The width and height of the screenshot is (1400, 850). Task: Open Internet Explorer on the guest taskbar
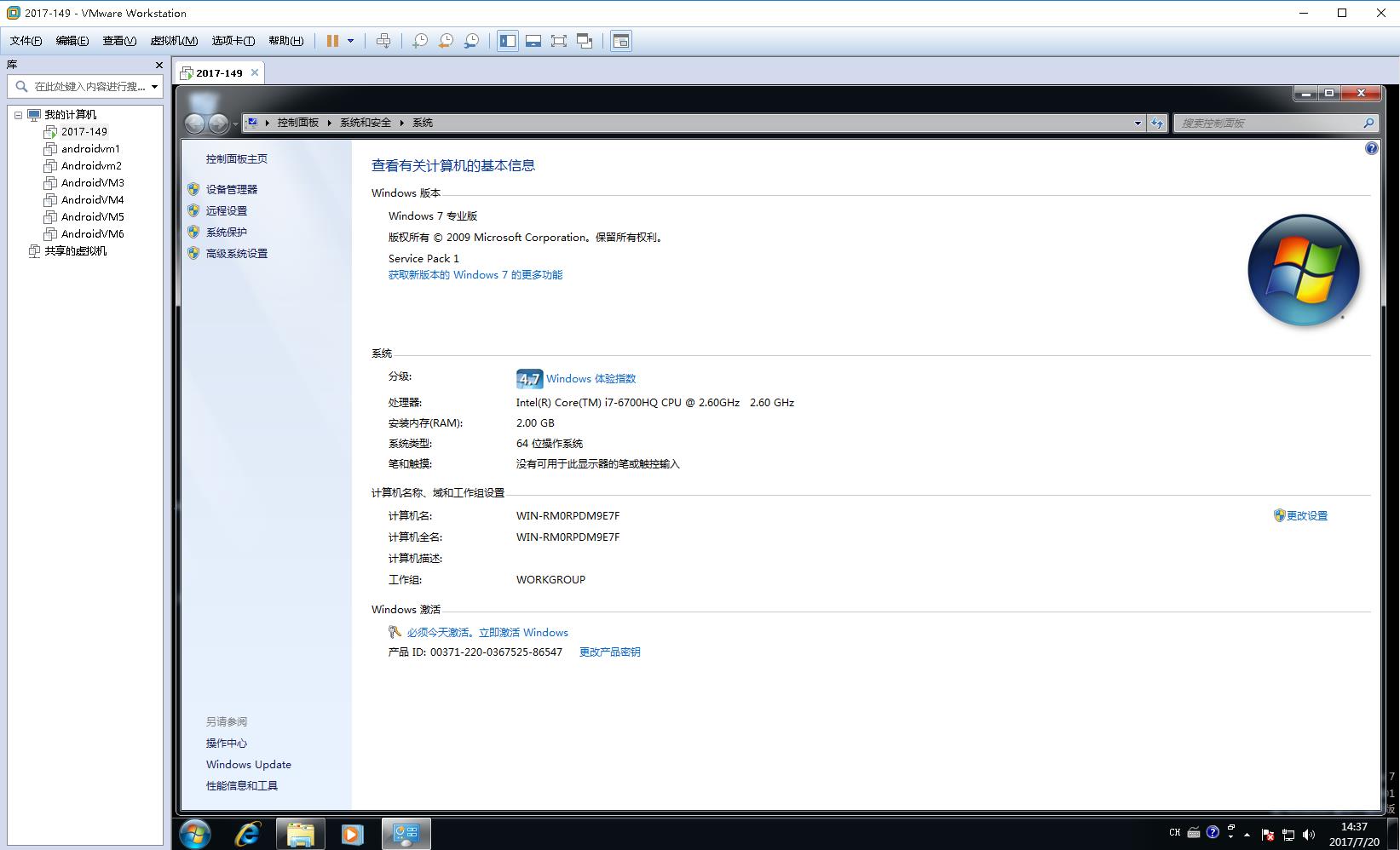click(x=247, y=834)
